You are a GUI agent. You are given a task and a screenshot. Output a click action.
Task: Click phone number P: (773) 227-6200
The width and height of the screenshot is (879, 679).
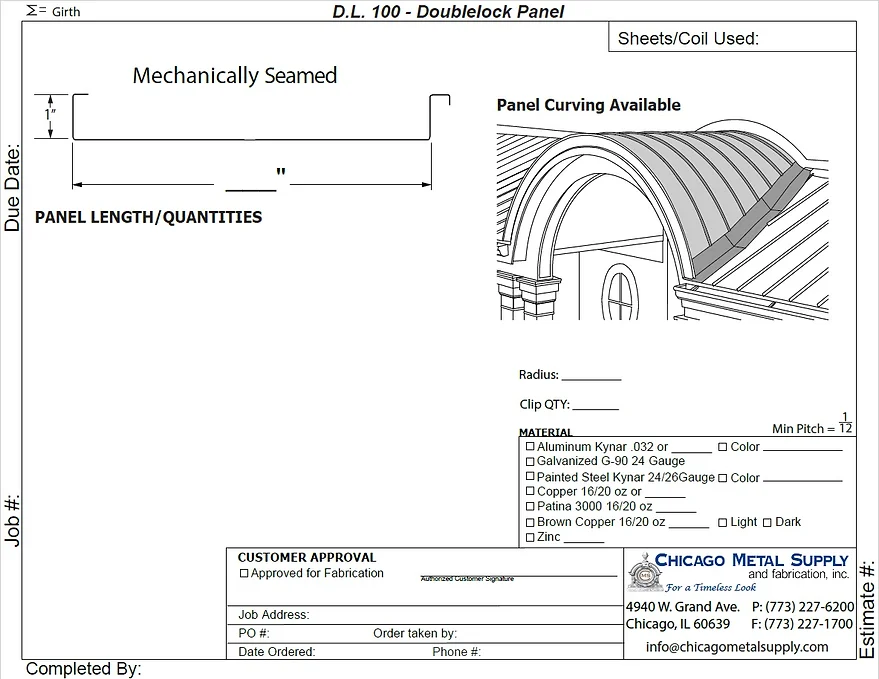click(x=803, y=607)
